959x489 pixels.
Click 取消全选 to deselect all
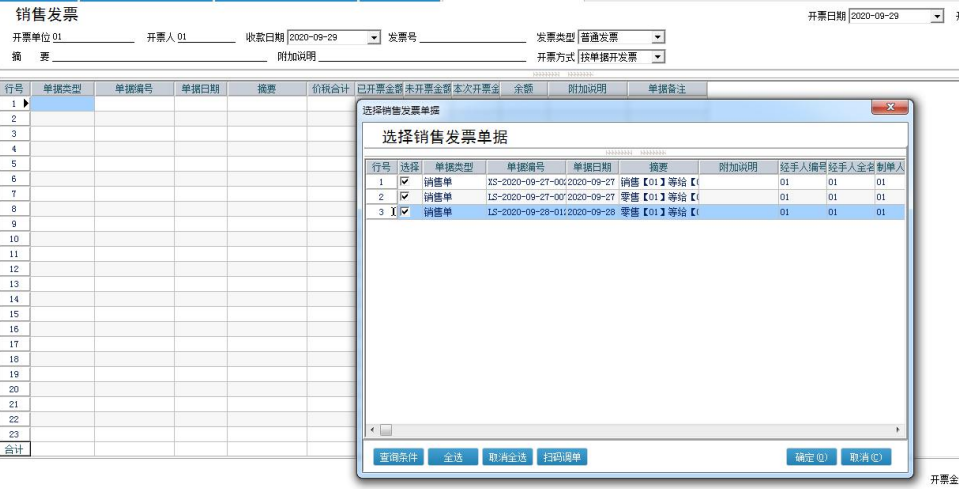(x=507, y=457)
